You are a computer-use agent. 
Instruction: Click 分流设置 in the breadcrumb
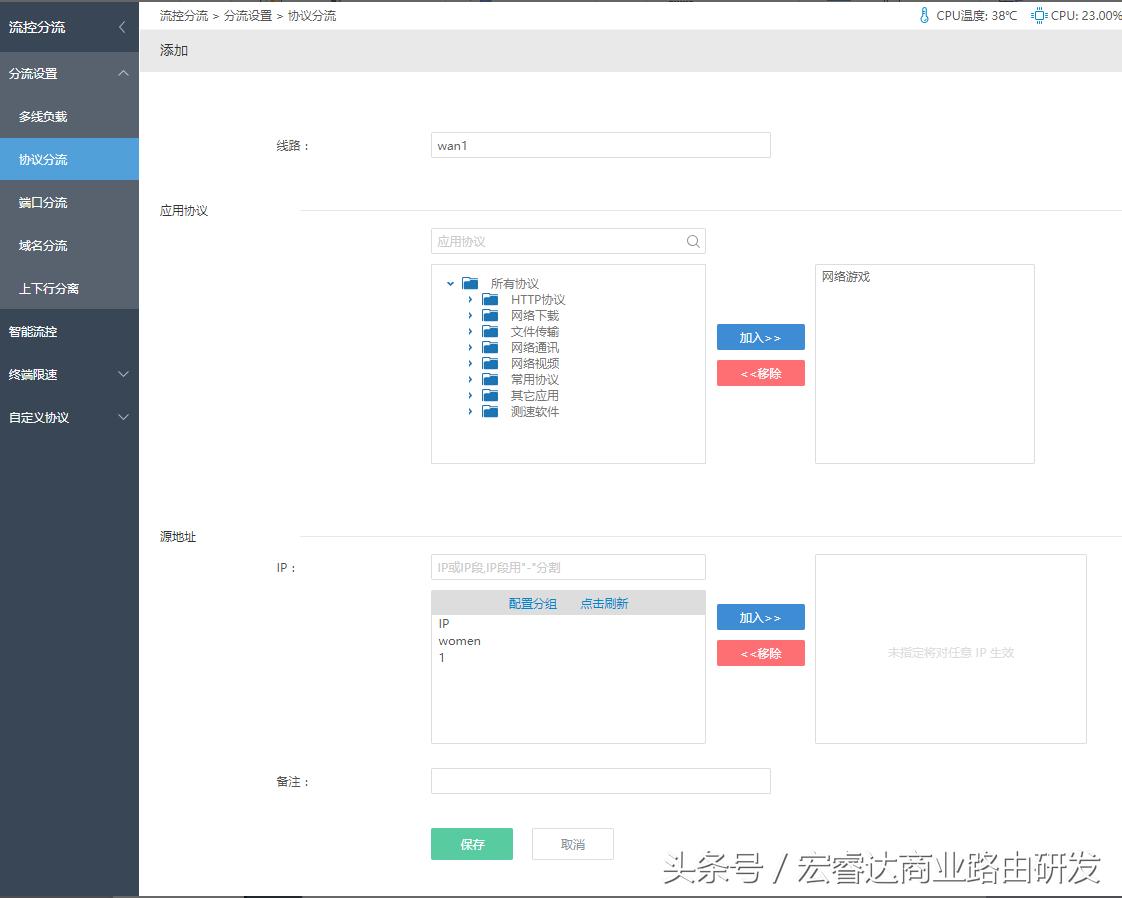(248, 15)
